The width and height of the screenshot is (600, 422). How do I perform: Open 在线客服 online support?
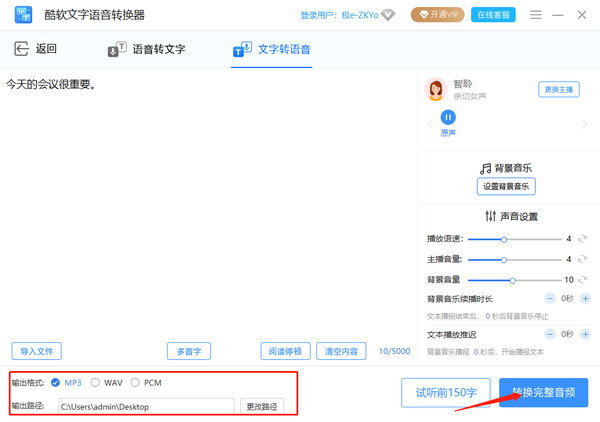(x=493, y=15)
